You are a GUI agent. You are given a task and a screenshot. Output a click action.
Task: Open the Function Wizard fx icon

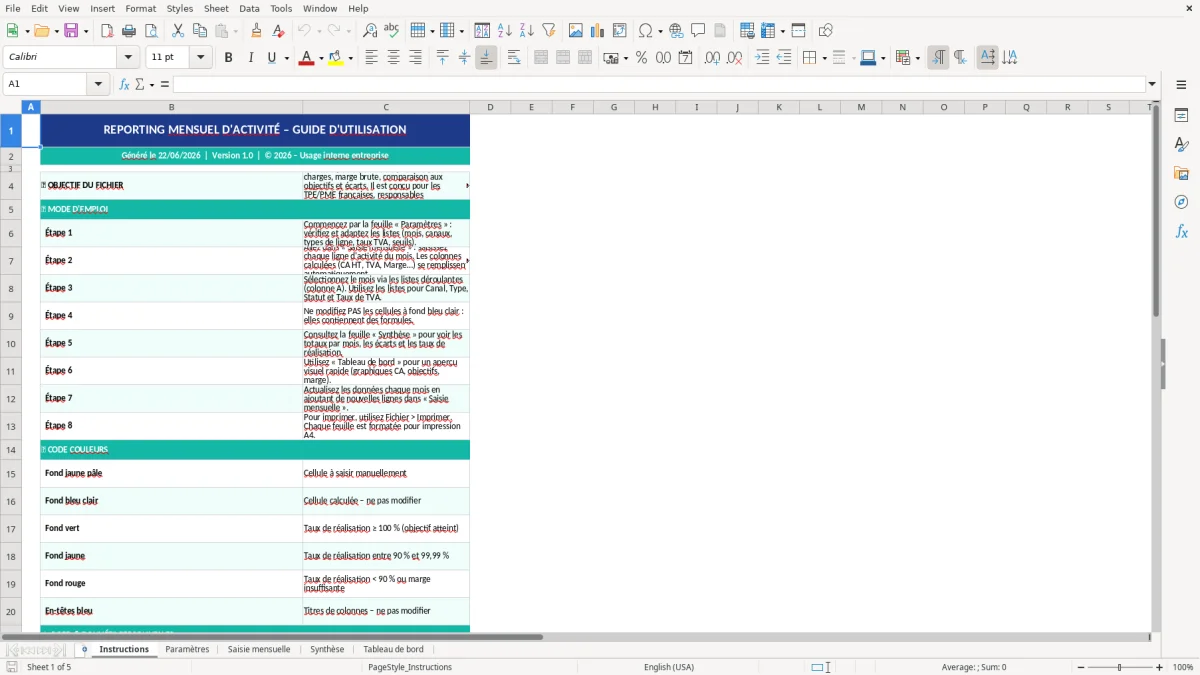tap(124, 84)
